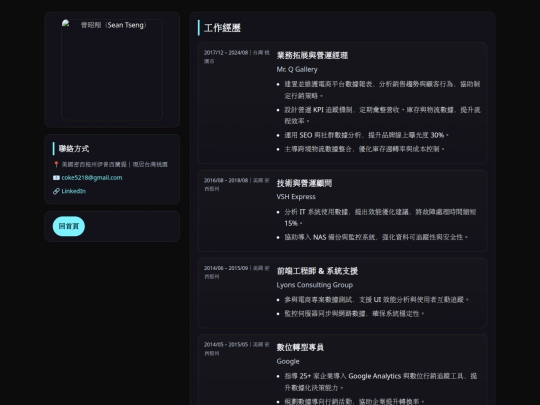The image size is (540, 405).
Task: Select the 聯絡方式 heading
Action: pos(74,149)
